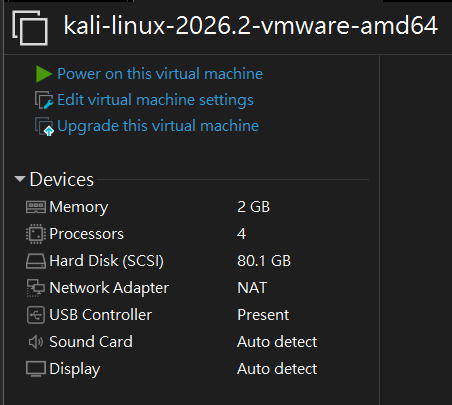Select the Hard Disk 80.1 GB value
The image size is (452, 405).
264,261
